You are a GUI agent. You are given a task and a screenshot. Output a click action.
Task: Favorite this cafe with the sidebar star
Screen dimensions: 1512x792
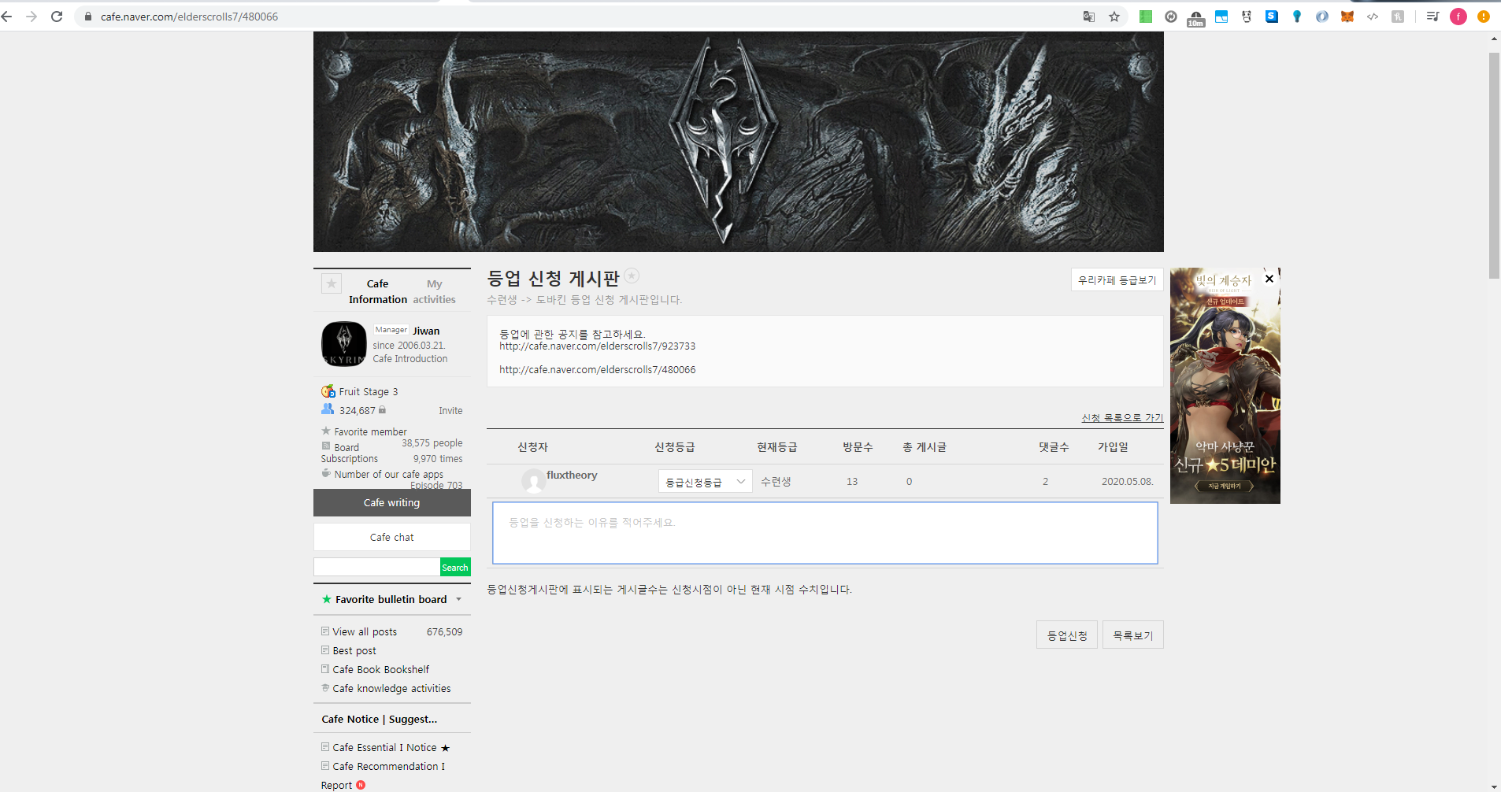click(332, 283)
